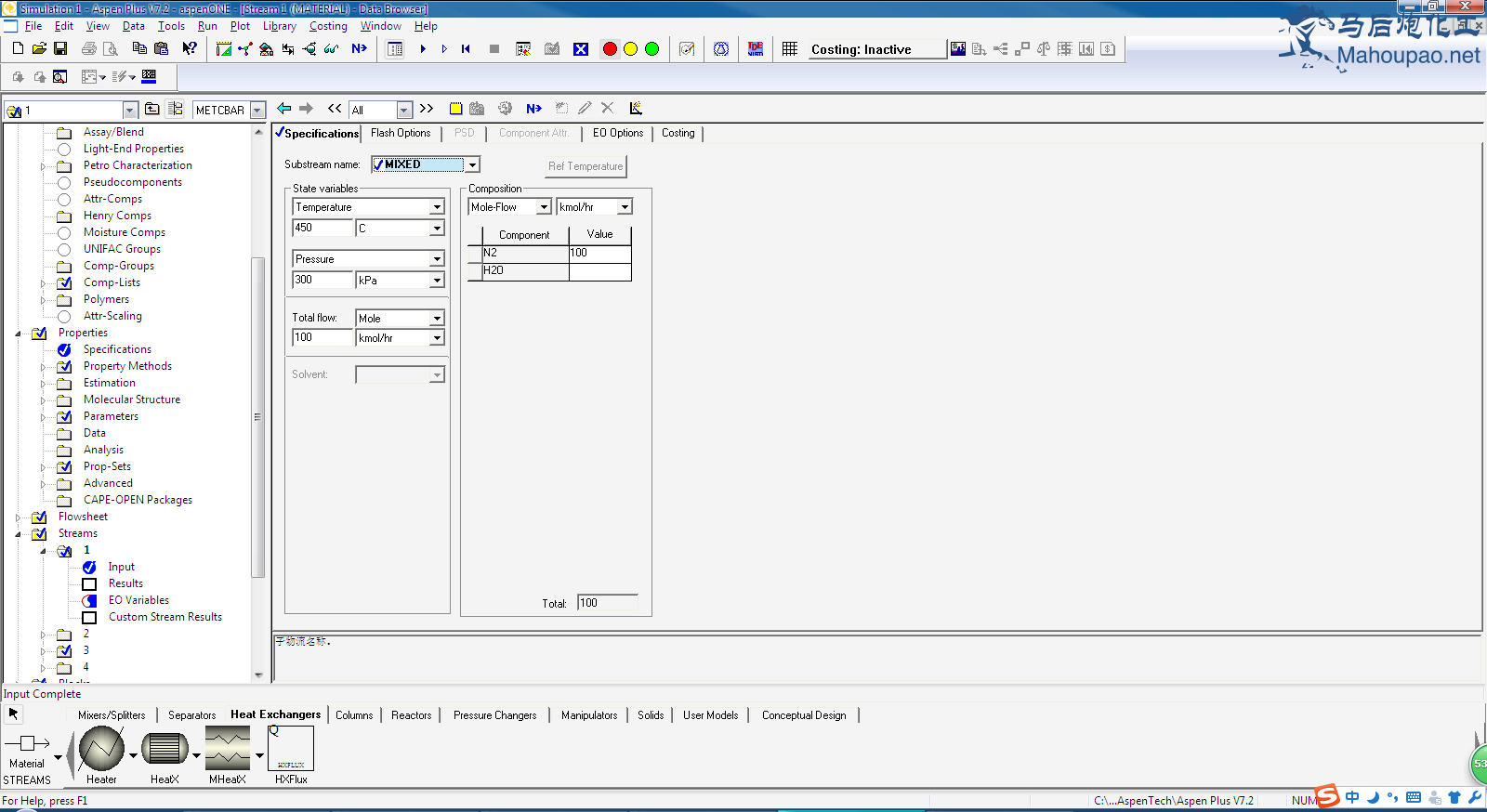Click the magnifier find-object icon in the second toolbar
The image size is (1487, 812).
tap(59, 77)
